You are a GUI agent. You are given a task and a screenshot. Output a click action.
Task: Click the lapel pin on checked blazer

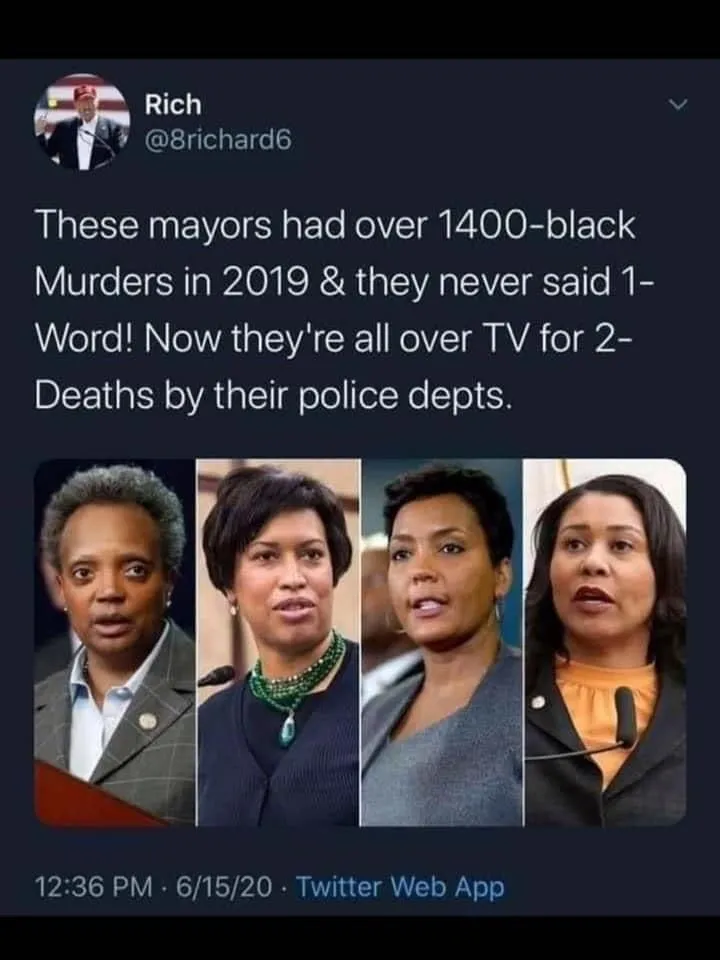click(x=147, y=720)
